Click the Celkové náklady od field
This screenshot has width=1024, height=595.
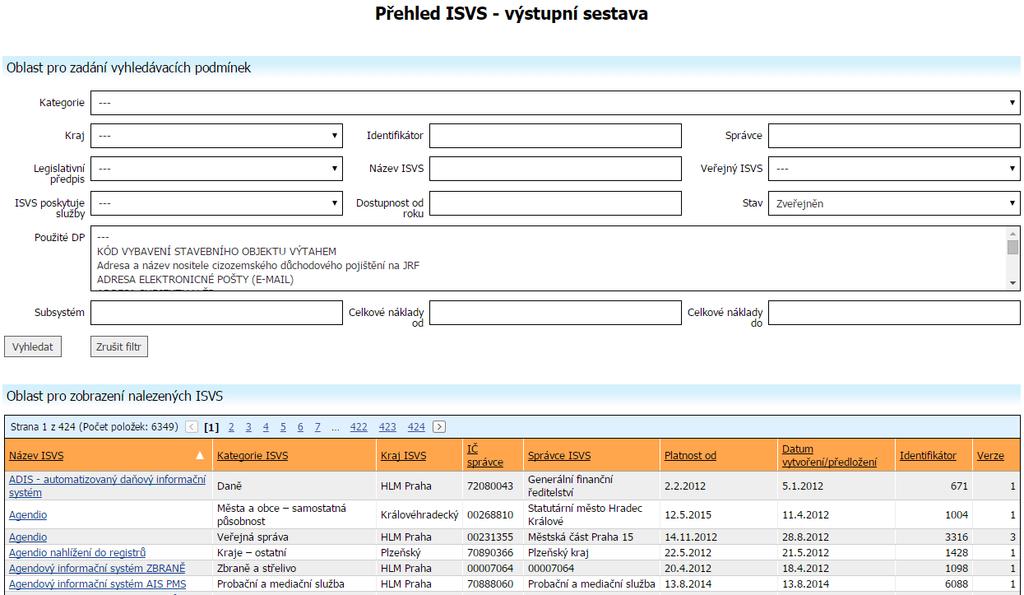click(x=555, y=312)
